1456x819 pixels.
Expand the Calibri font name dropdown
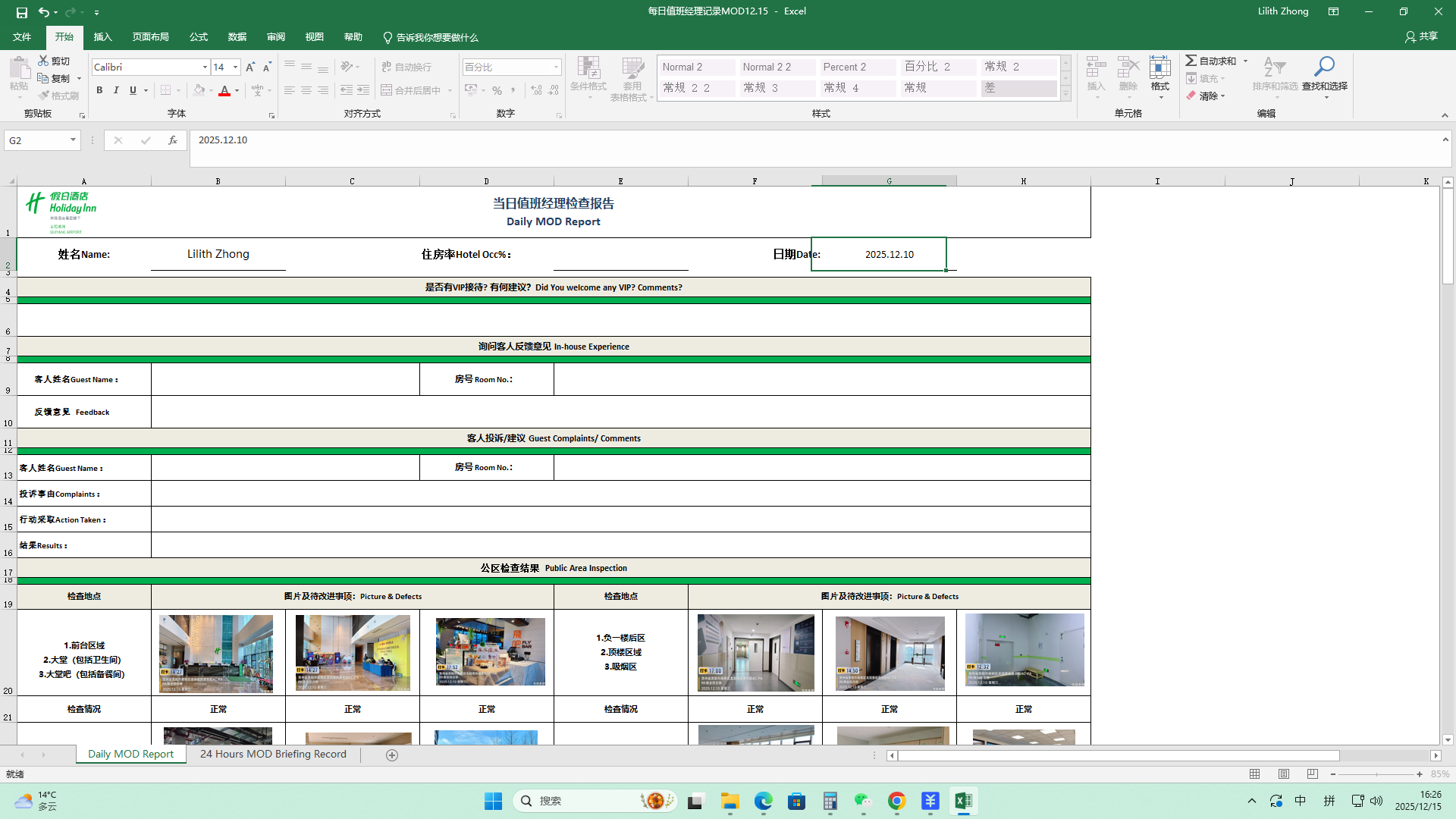[205, 67]
